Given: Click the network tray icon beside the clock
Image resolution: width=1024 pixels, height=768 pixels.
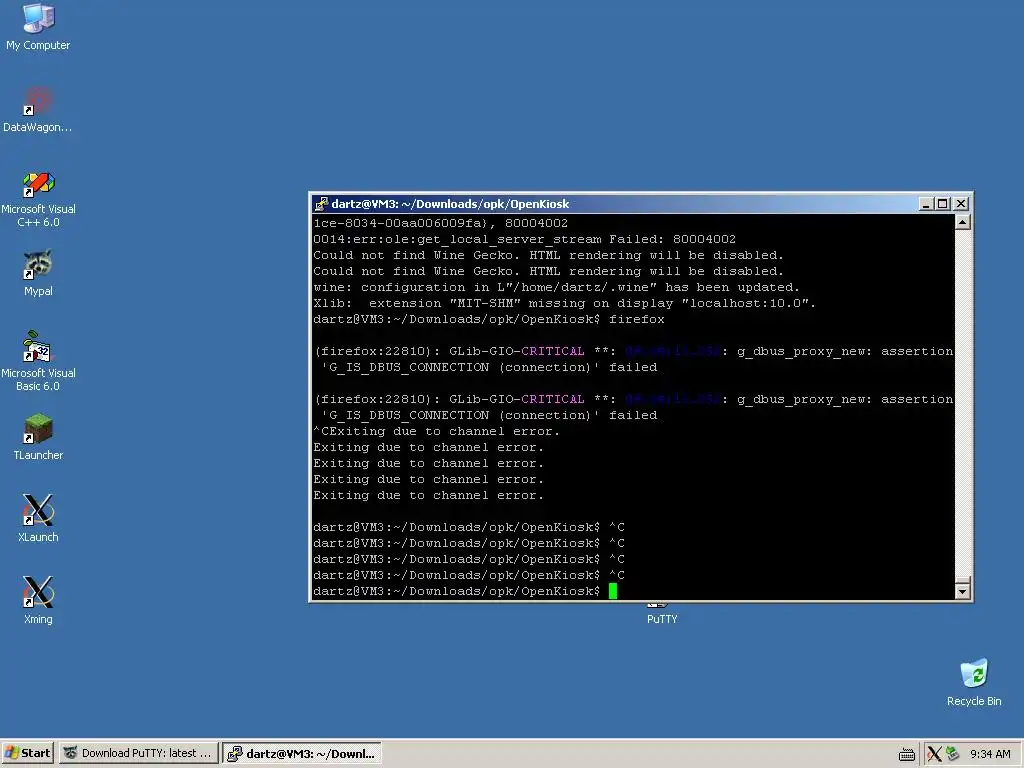Looking at the screenshot, I should click(x=952, y=754).
